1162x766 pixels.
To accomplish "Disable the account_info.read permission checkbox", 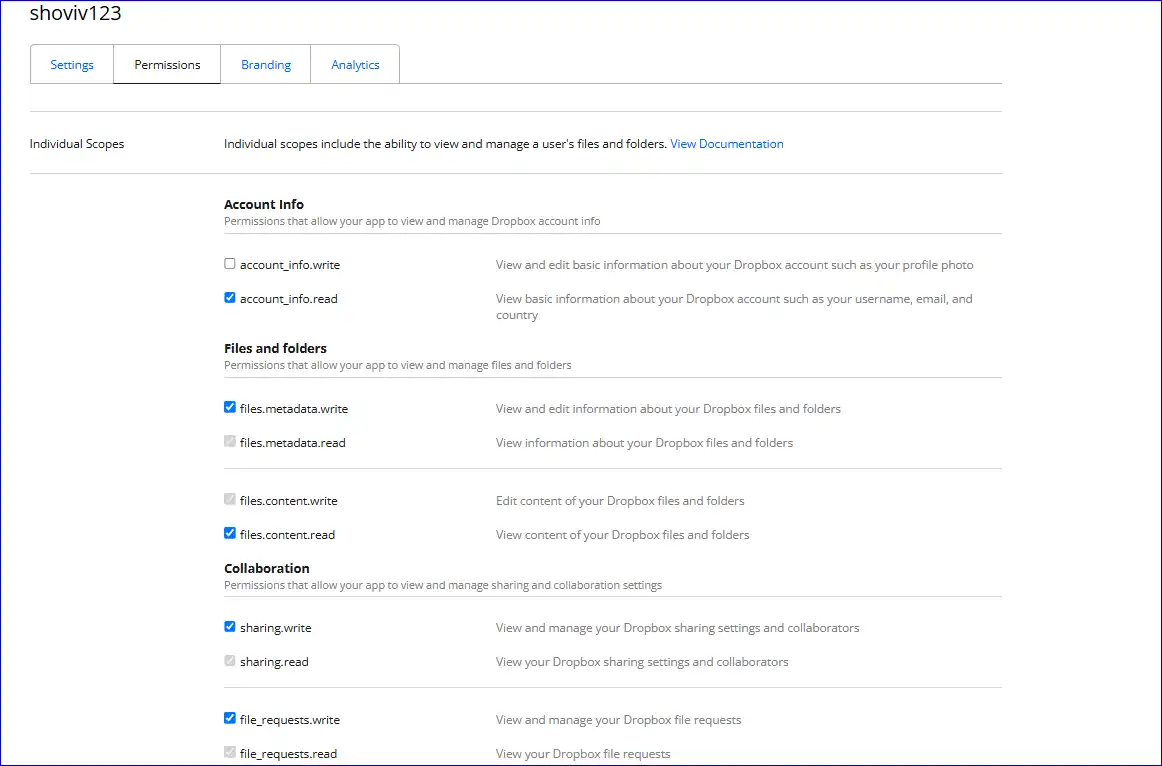I will click(229, 297).
